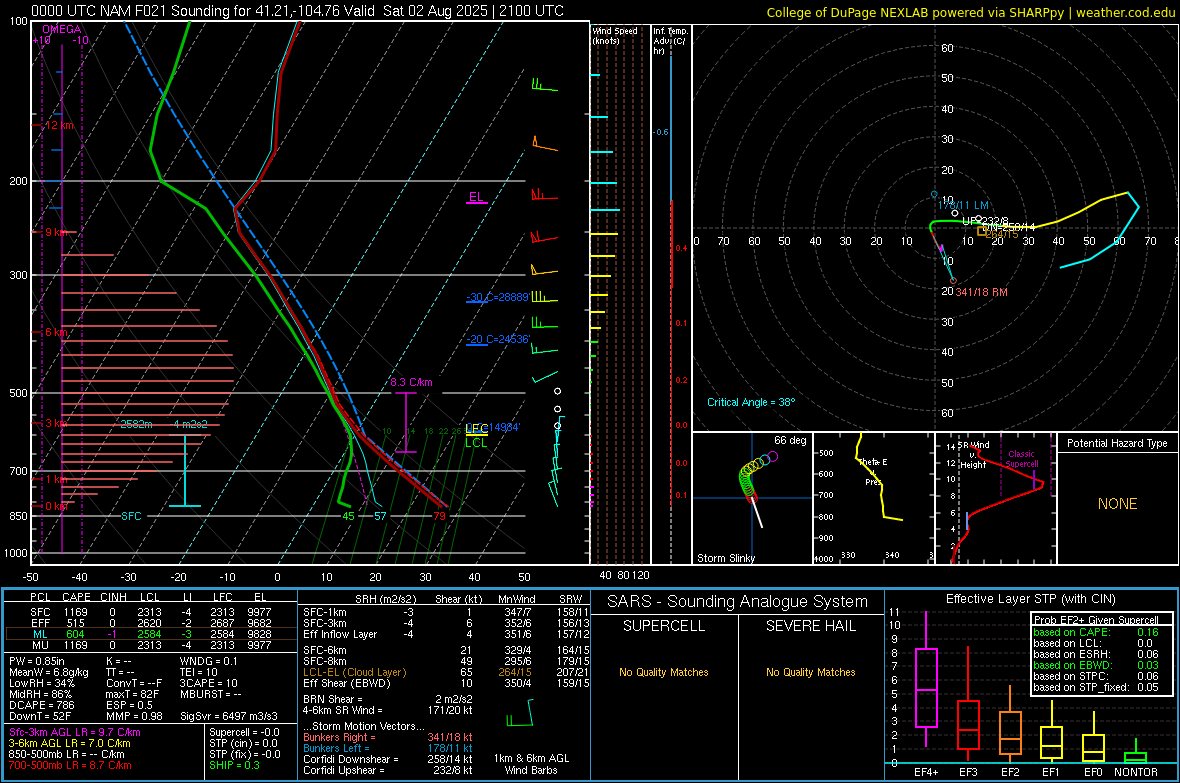Click the cyan Bunkers Left = line
The width and height of the screenshot is (1180, 783).
pos(388,748)
